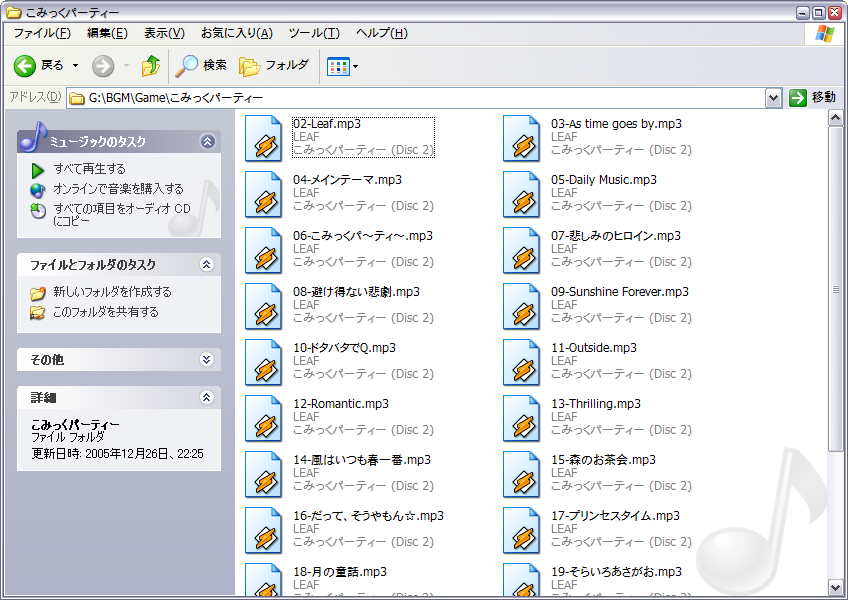The image size is (848, 603).
Task: Select the 14-風はいつも春一番.mp3 file icon
Action: coord(263,474)
